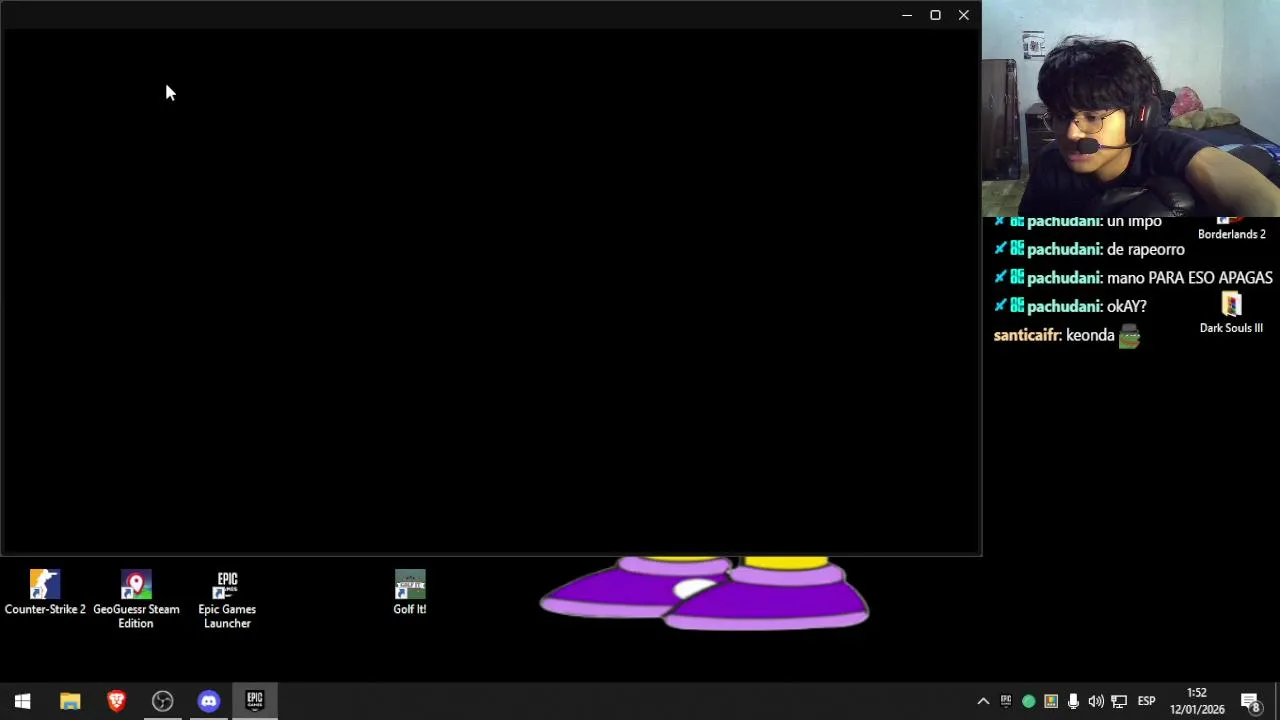This screenshot has width=1280, height=720.
Task: Click the green circle tray icon
Action: coord(1028,701)
